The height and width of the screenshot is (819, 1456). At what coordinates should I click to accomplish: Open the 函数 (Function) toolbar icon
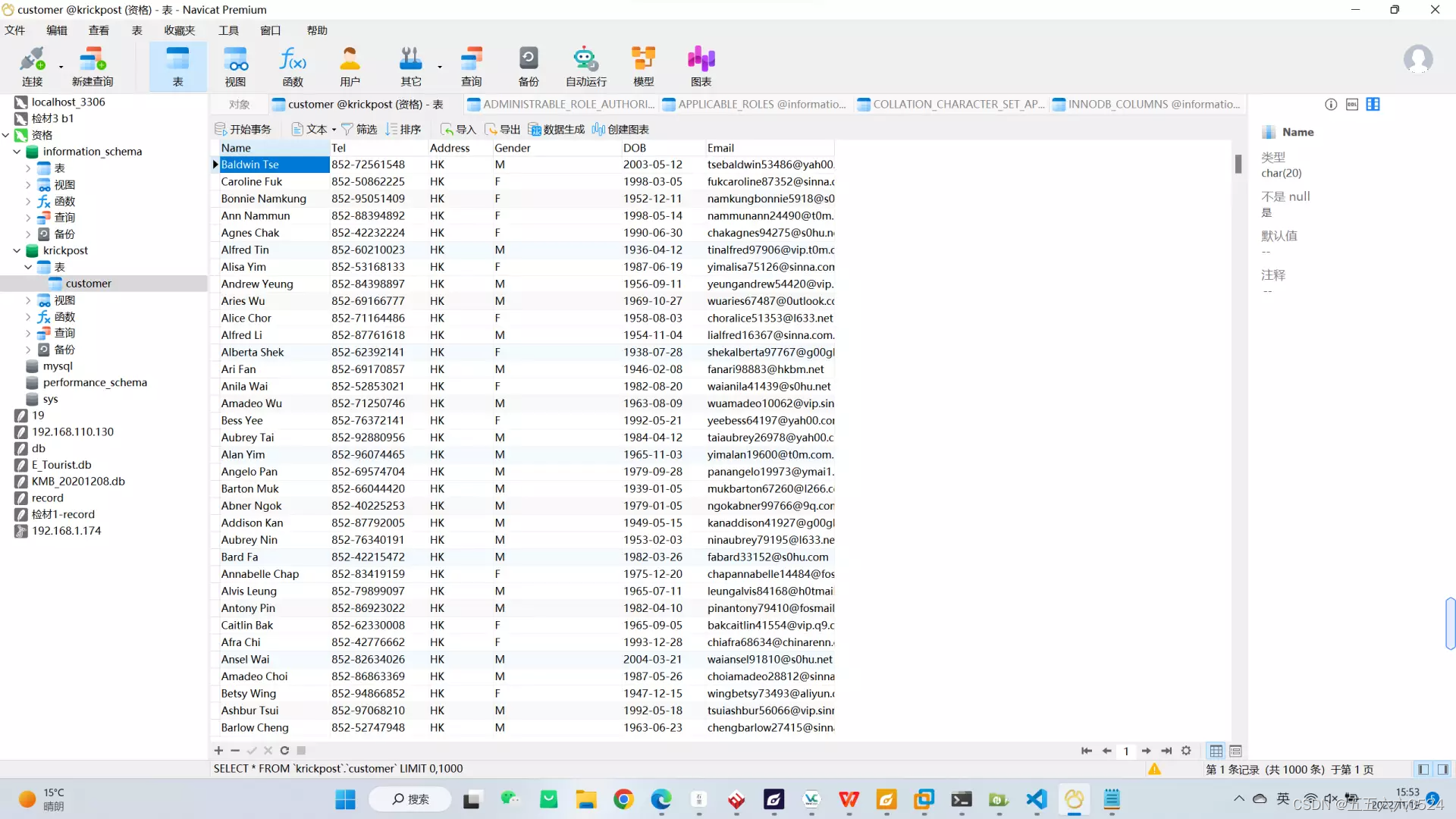tap(293, 66)
